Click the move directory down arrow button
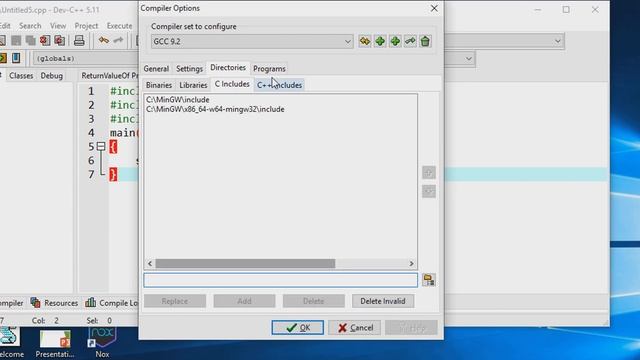 click(x=429, y=191)
